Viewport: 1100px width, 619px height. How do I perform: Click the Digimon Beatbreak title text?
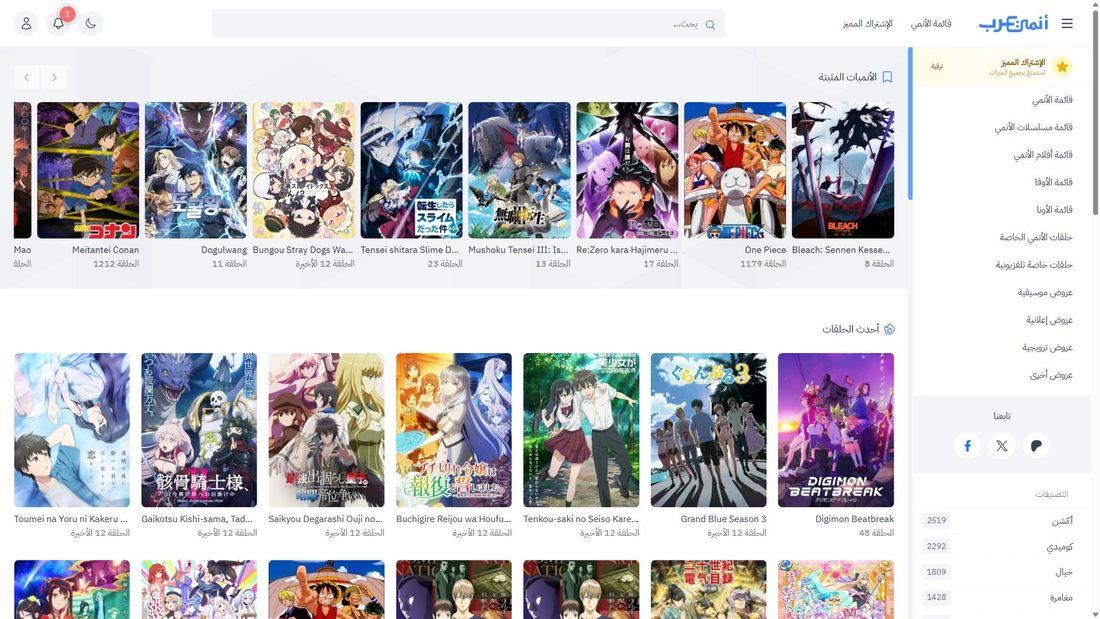854,519
